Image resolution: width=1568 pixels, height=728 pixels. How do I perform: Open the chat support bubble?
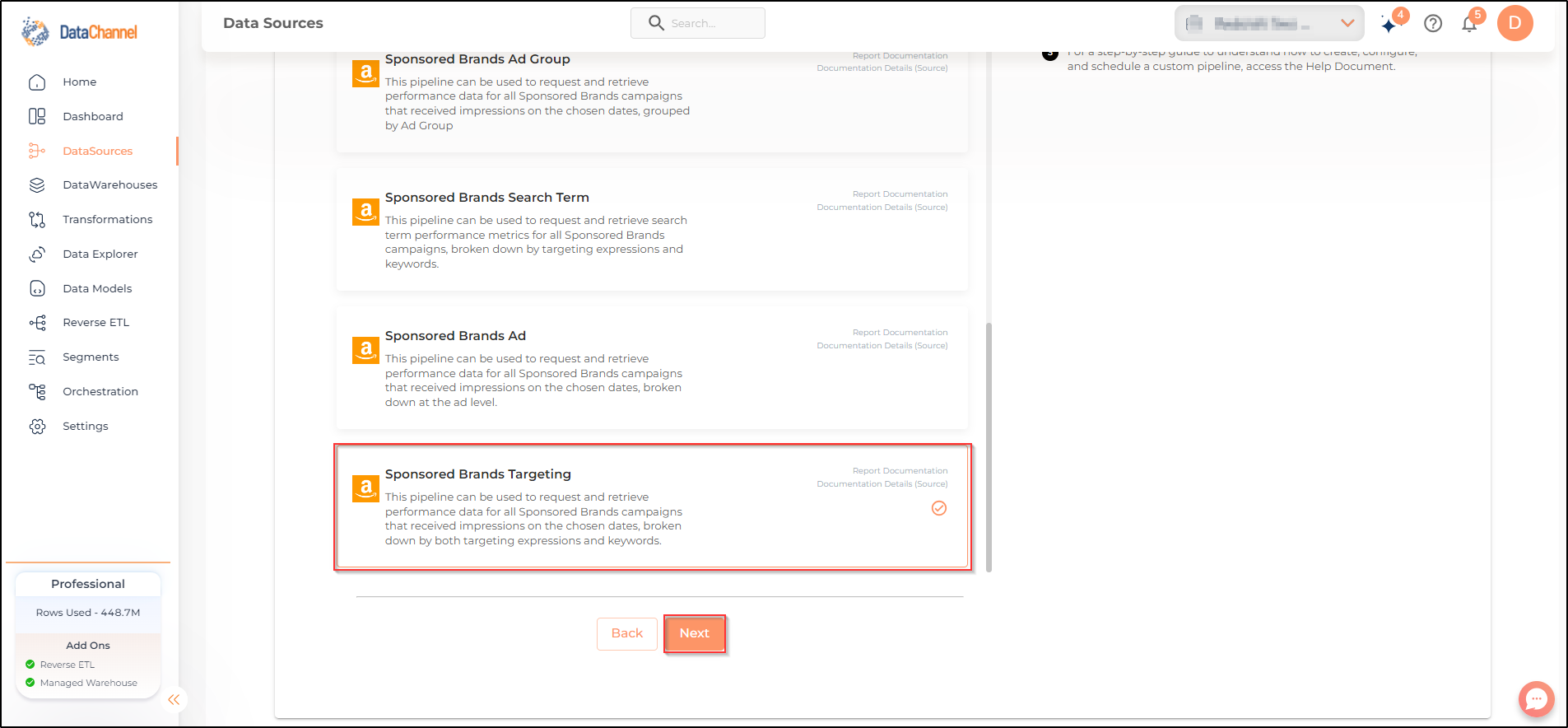pos(1536,699)
